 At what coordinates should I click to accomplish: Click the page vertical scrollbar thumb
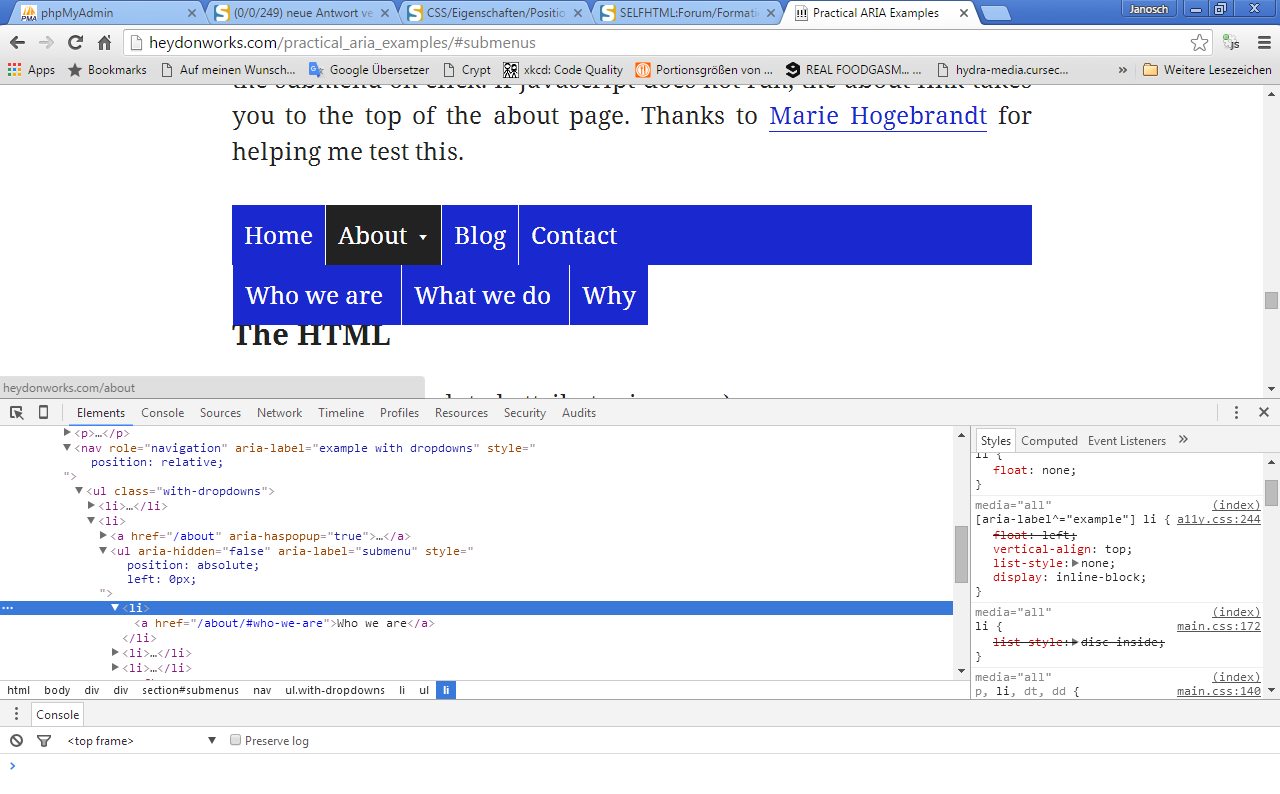pos(1271,300)
